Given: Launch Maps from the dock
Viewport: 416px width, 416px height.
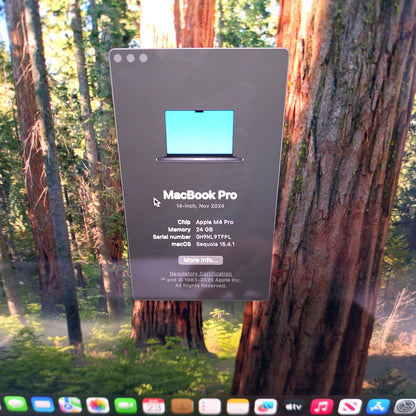Looking at the screenshot, I should (x=70, y=405).
